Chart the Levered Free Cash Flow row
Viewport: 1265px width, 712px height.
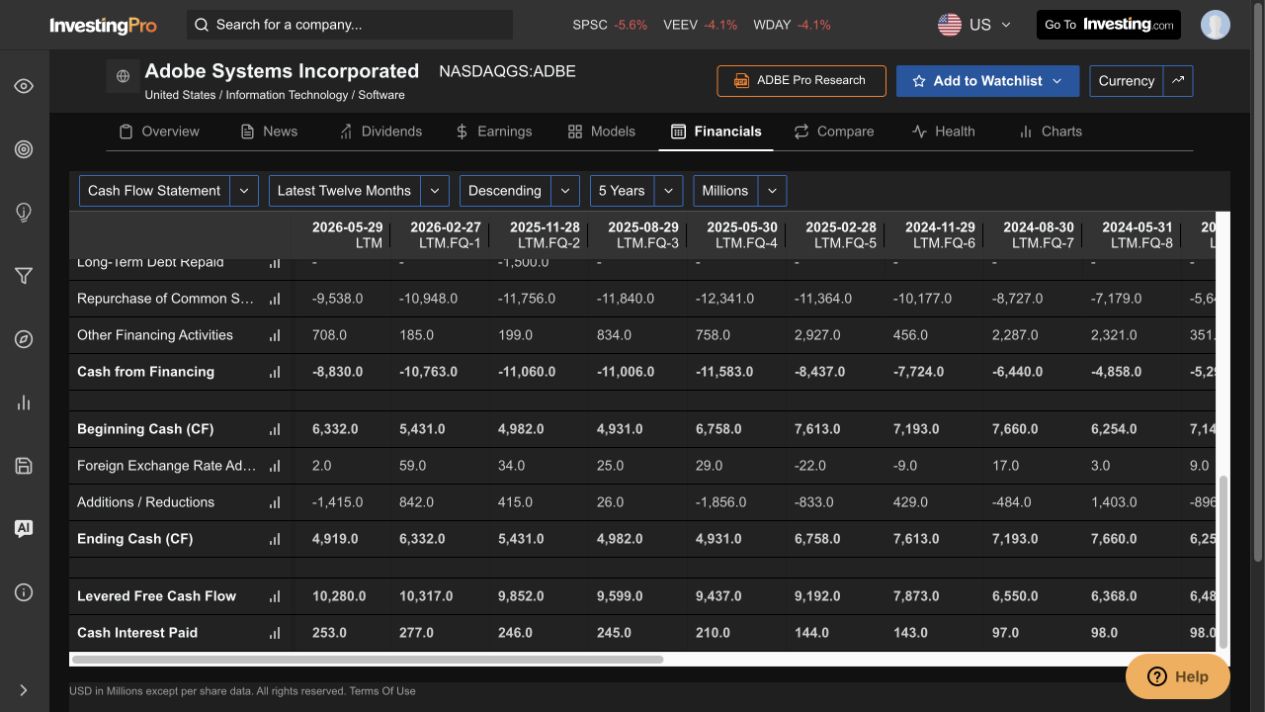274,597
